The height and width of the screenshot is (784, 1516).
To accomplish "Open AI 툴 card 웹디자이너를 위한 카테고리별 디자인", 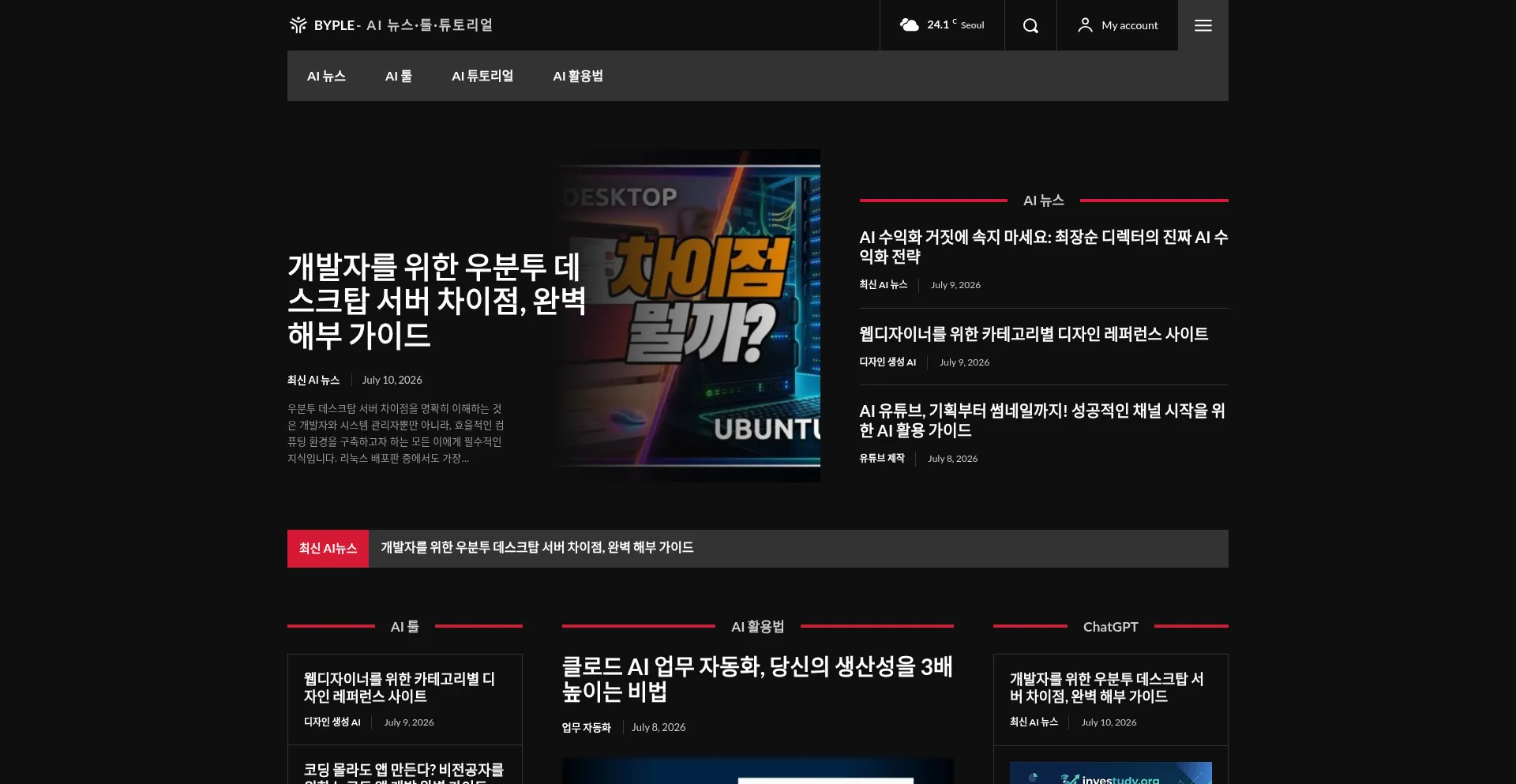I will (400, 688).
